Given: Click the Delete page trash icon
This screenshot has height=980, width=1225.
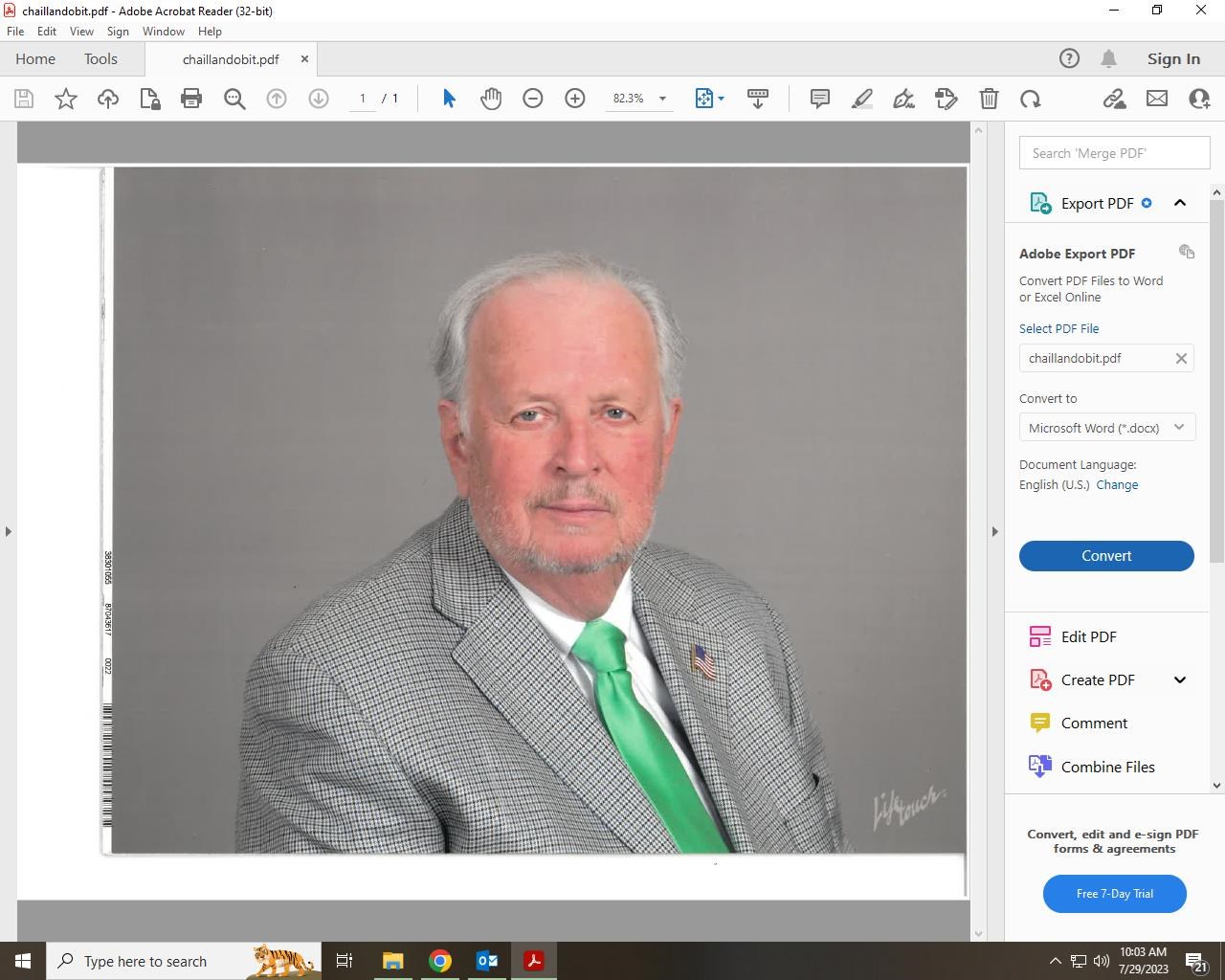Looking at the screenshot, I should [989, 99].
